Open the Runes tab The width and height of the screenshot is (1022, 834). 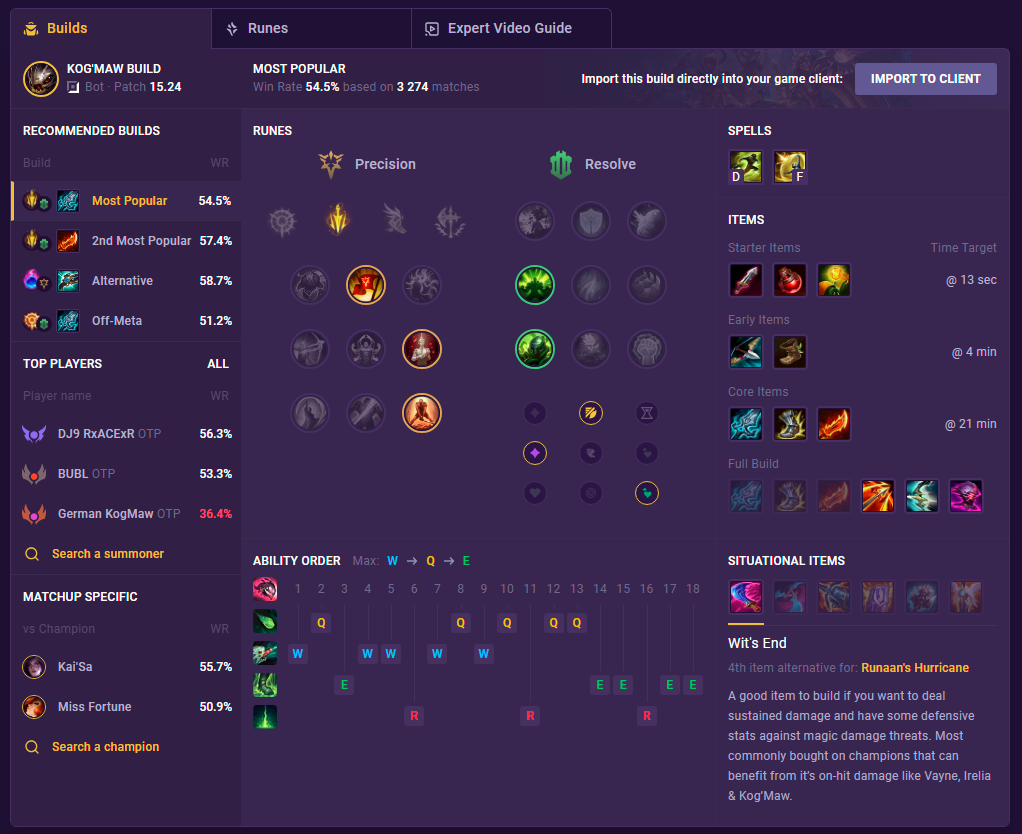point(310,28)
